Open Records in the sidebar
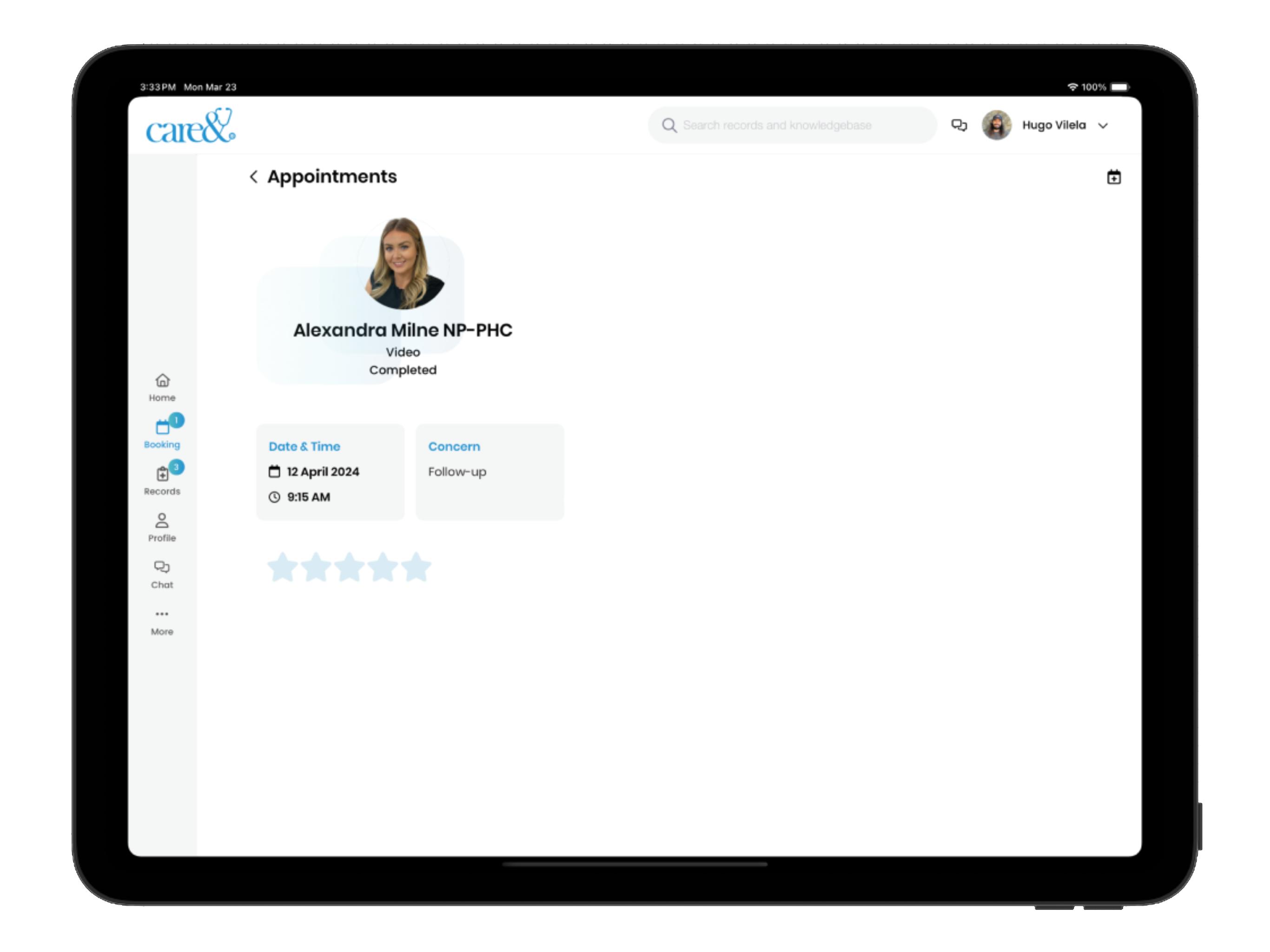 (x=162, y=481)
